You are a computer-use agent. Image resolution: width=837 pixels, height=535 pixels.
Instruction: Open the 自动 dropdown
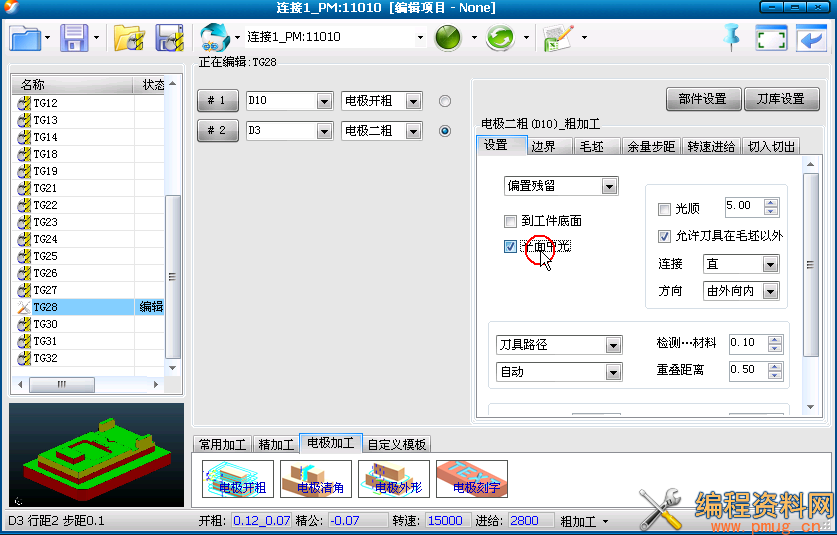(x=613, y=372)
